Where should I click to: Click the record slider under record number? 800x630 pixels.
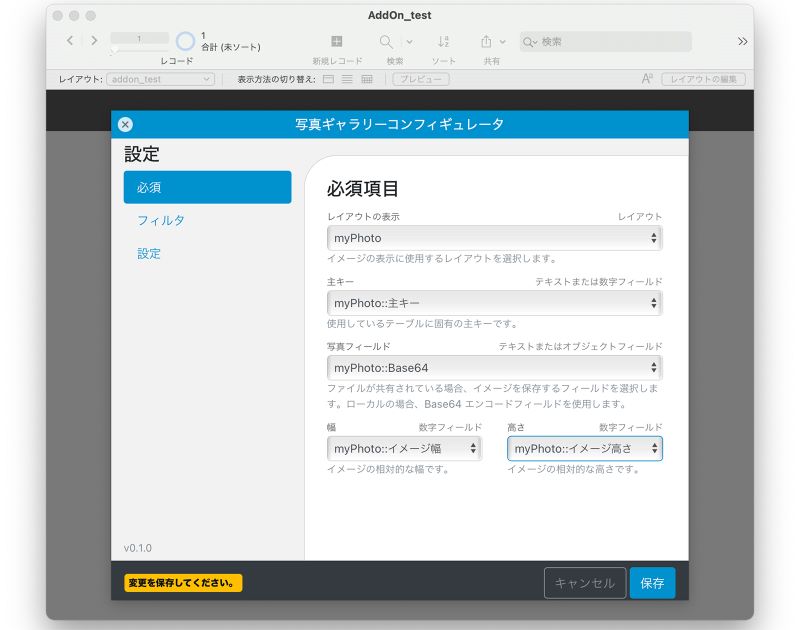coord(139,49)
